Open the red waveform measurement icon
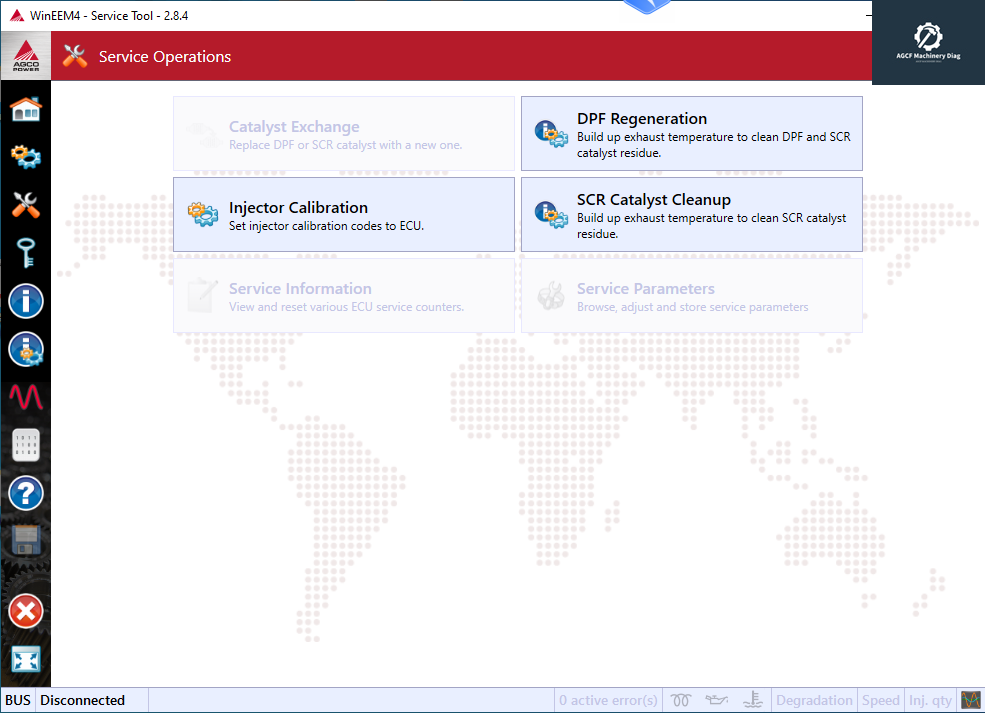 26,397
